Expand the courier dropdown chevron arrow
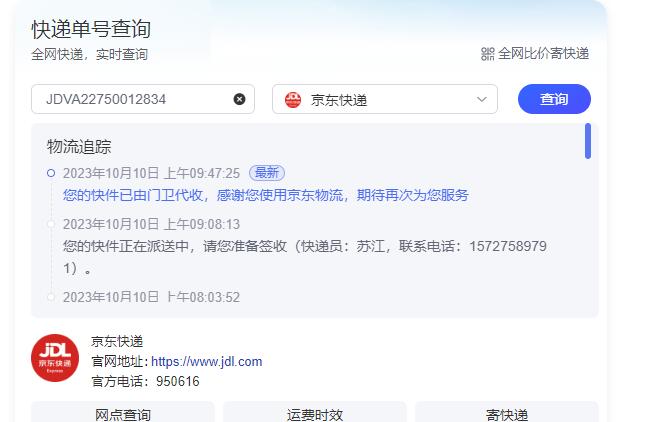This screenshot has width=645, height=422. point(482,99)
